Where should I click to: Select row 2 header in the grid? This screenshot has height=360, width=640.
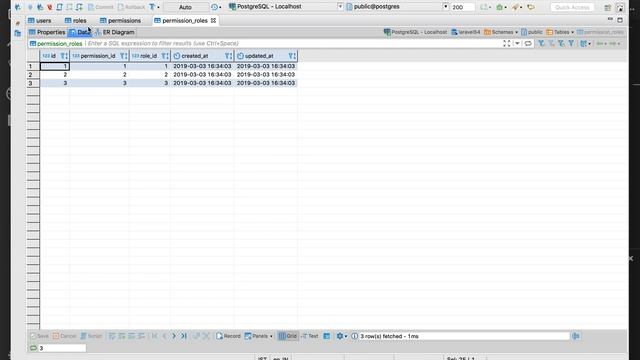tap(33, 75)
